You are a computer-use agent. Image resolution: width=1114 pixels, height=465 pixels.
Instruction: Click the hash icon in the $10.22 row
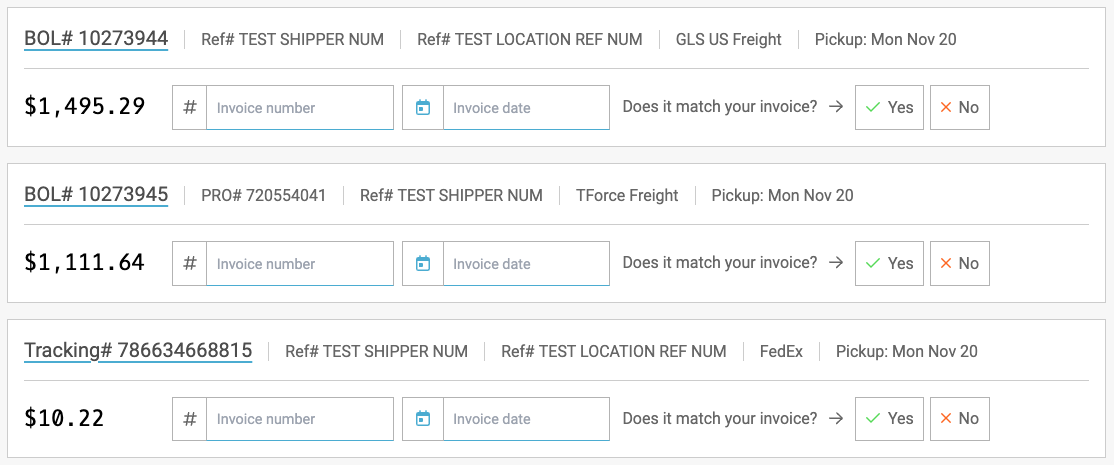pyautogui.click(x=190, y=419)
